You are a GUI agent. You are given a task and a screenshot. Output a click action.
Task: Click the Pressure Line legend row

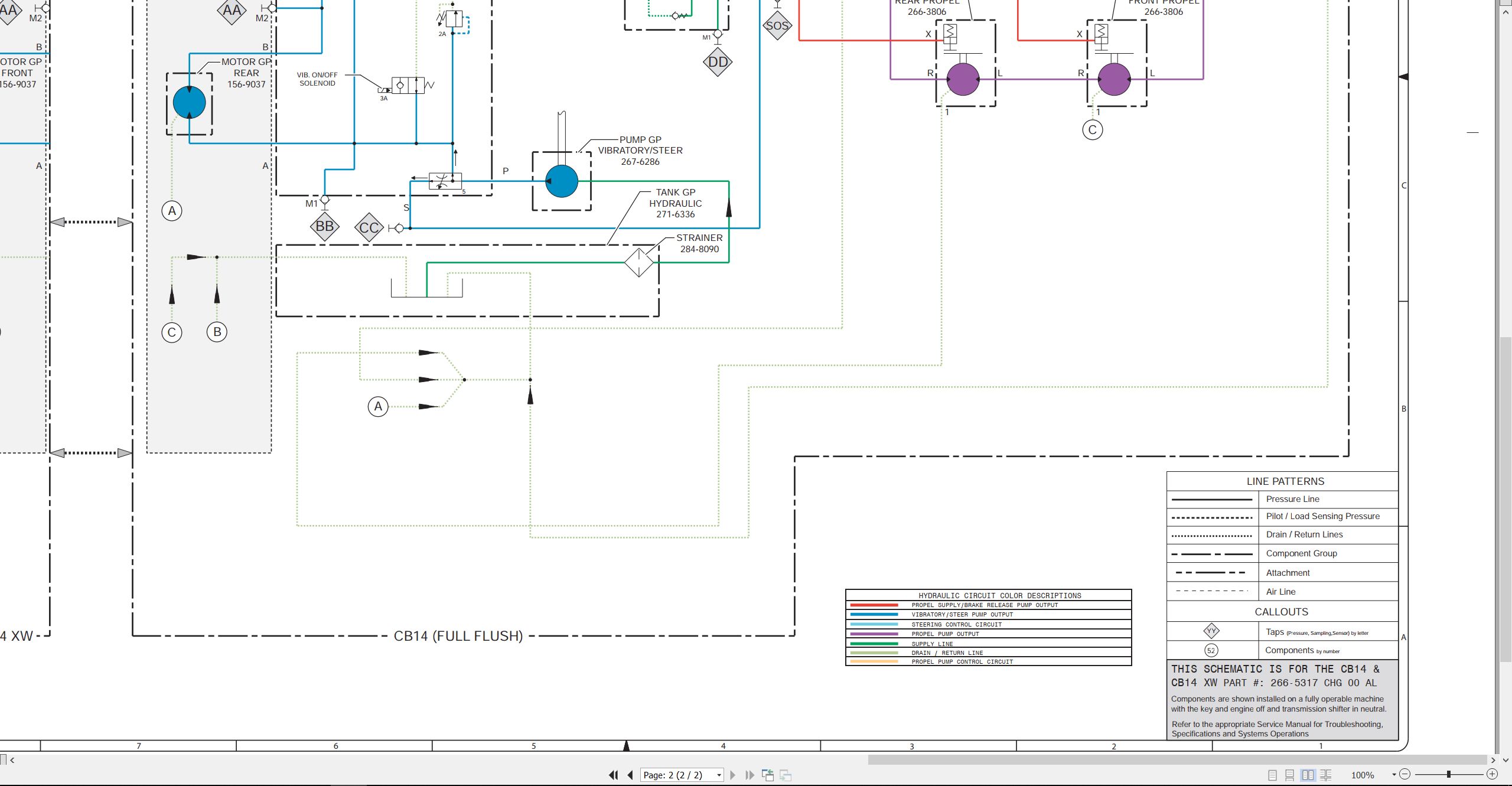[x=1282, y=499]
